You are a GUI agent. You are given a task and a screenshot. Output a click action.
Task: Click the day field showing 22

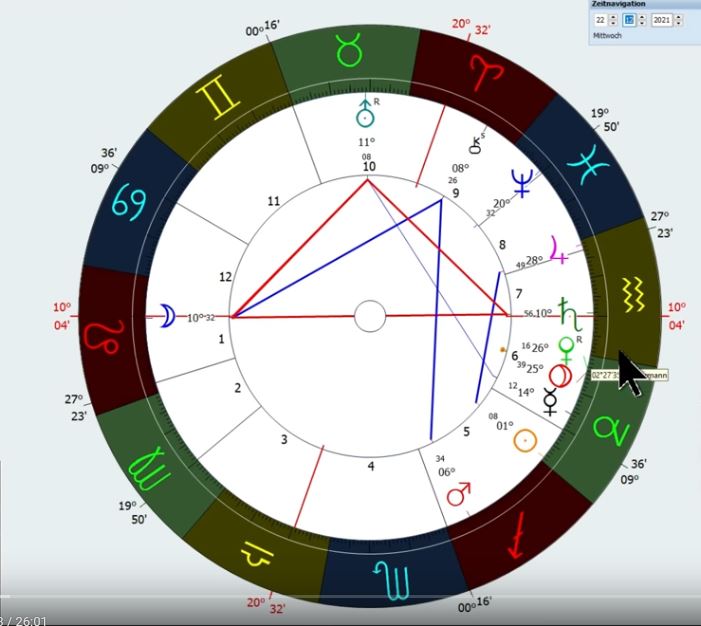(x=601, y=20)
